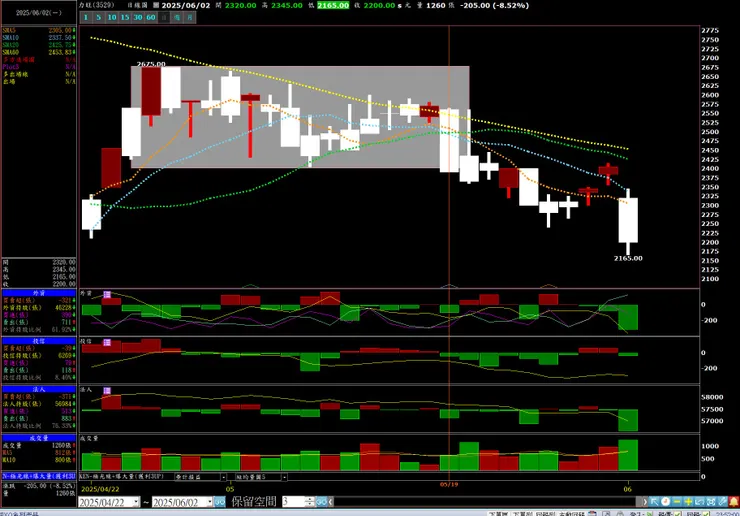Image resolution: width=740 pixels, height=516 pixels.
Task: Select the 10-minute timeframe button
Action: coord(112,17)
